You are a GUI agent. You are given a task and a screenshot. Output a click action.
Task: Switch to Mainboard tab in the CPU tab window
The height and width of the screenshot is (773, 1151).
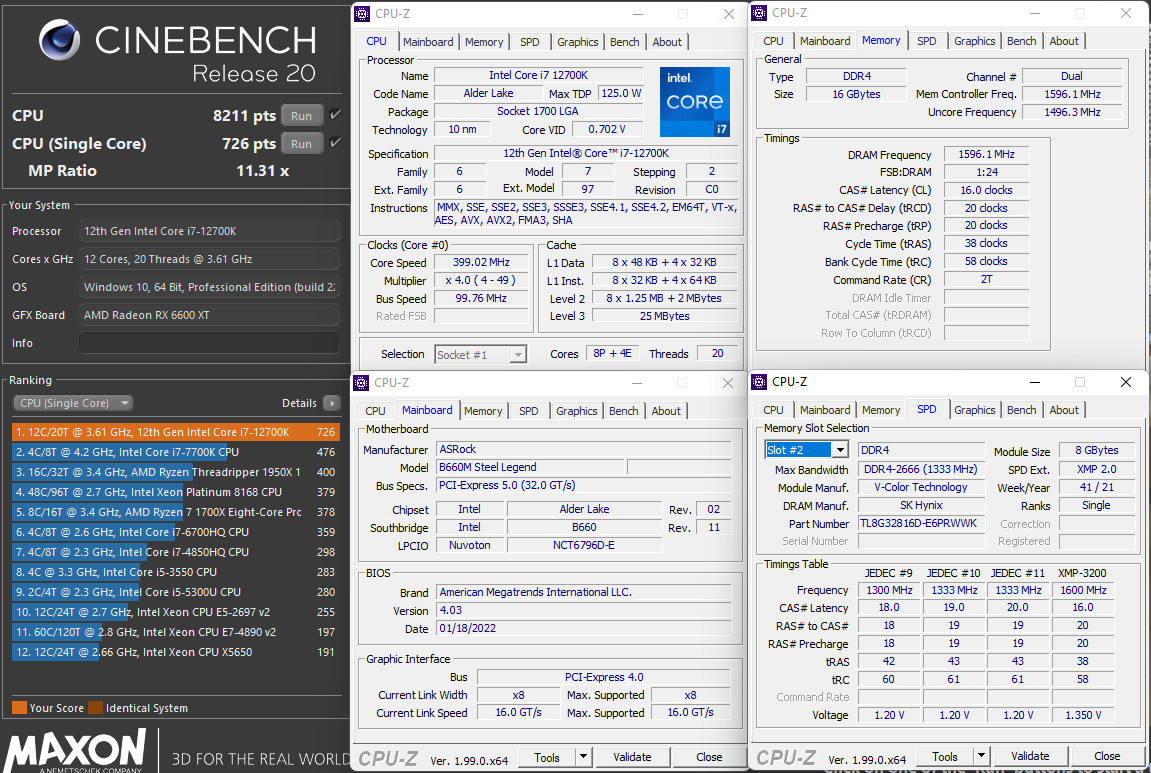[x=428, y=42]
